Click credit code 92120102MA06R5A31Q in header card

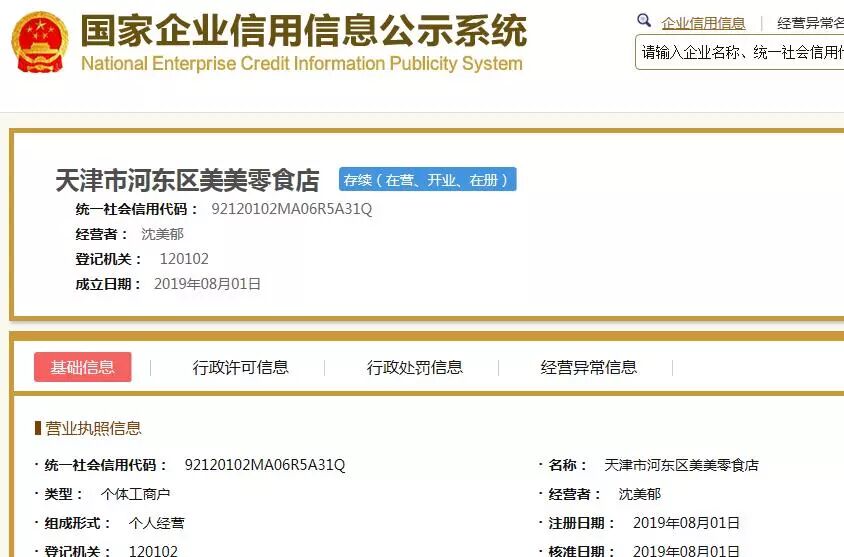pos(292,209)
